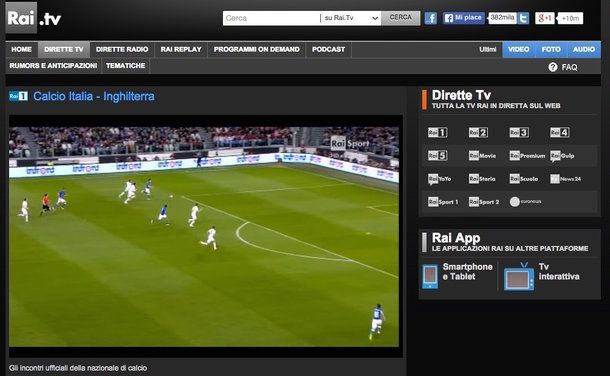Viewport: 610px width, 376px height.
Task: Open the Tv Interattiva app icon
Action: coord(519,277)
